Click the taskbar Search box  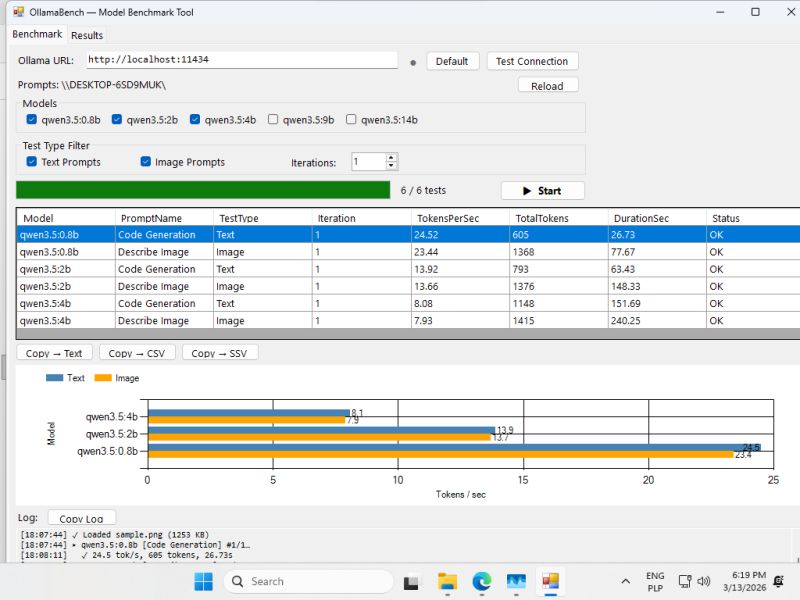point(308,581)
